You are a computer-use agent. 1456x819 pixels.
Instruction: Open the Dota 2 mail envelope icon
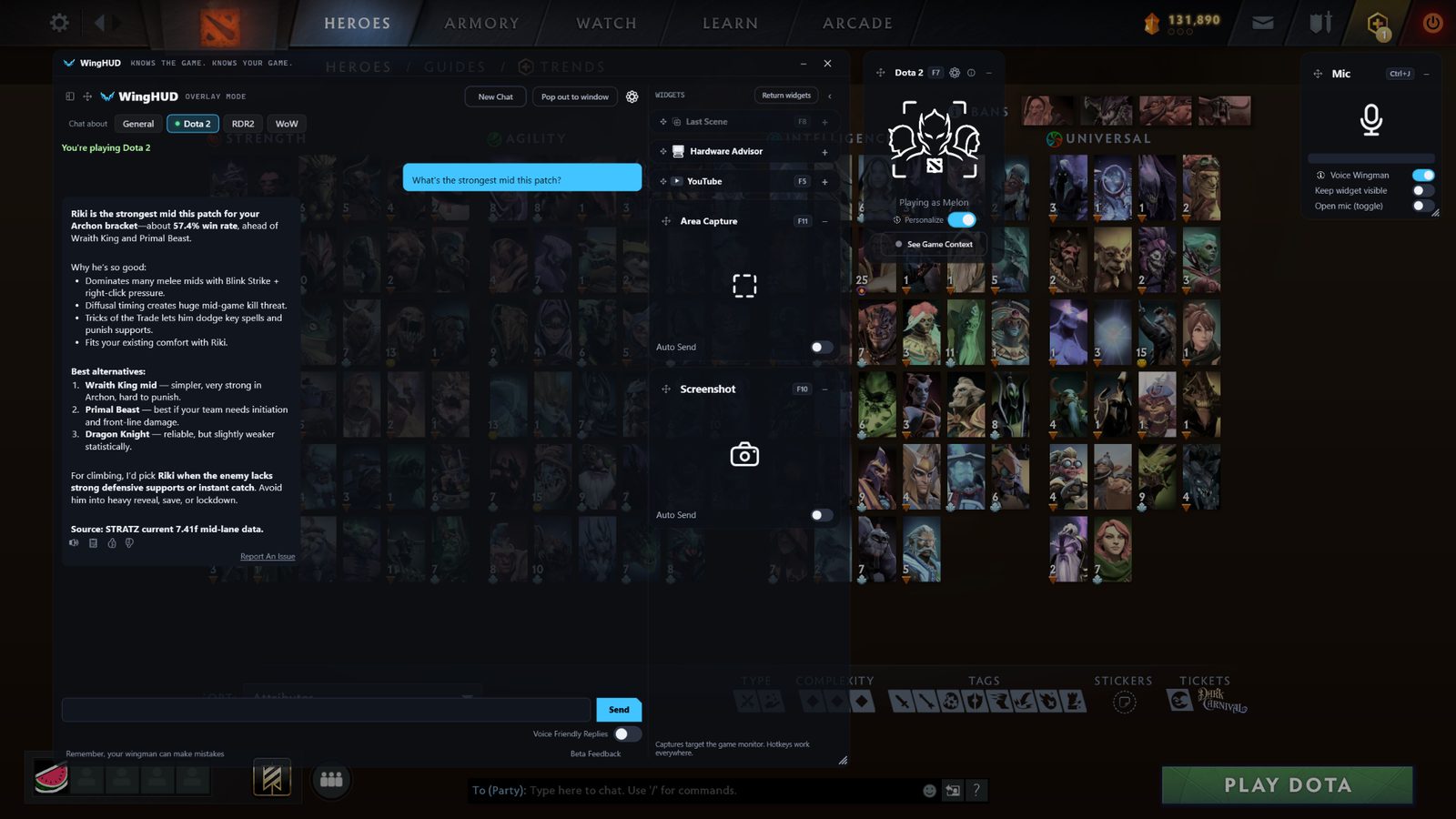tap(1263, 23)
